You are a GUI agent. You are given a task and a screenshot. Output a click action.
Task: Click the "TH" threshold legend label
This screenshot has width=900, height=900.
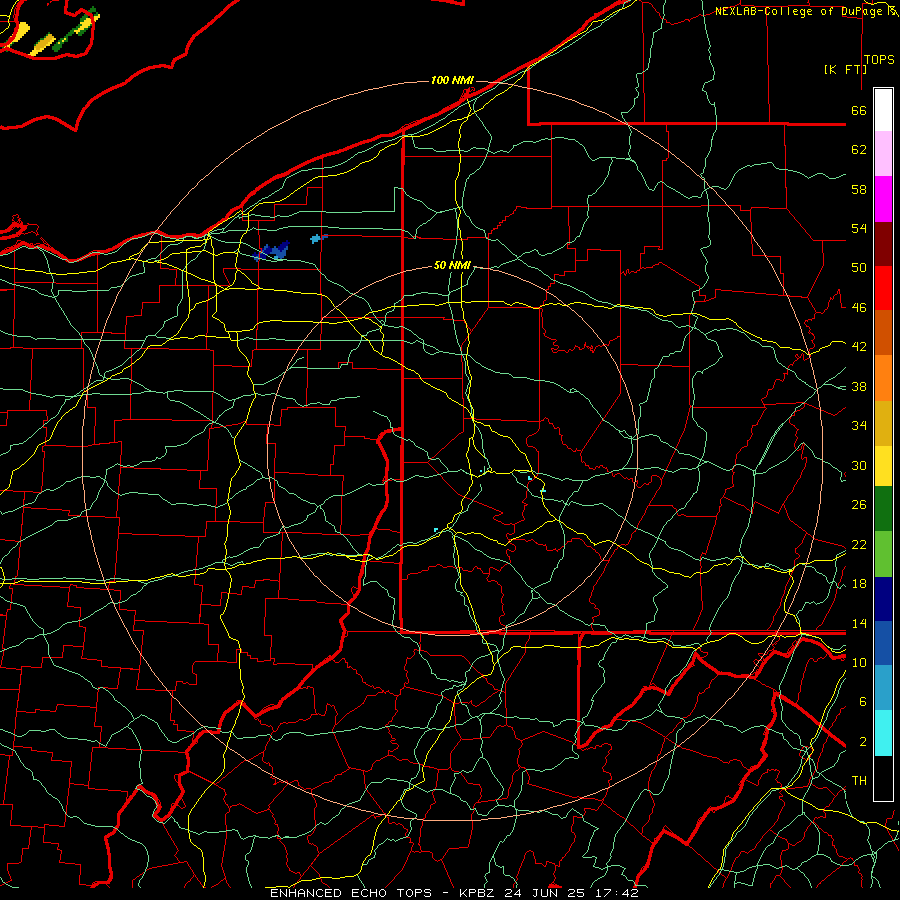859,781
